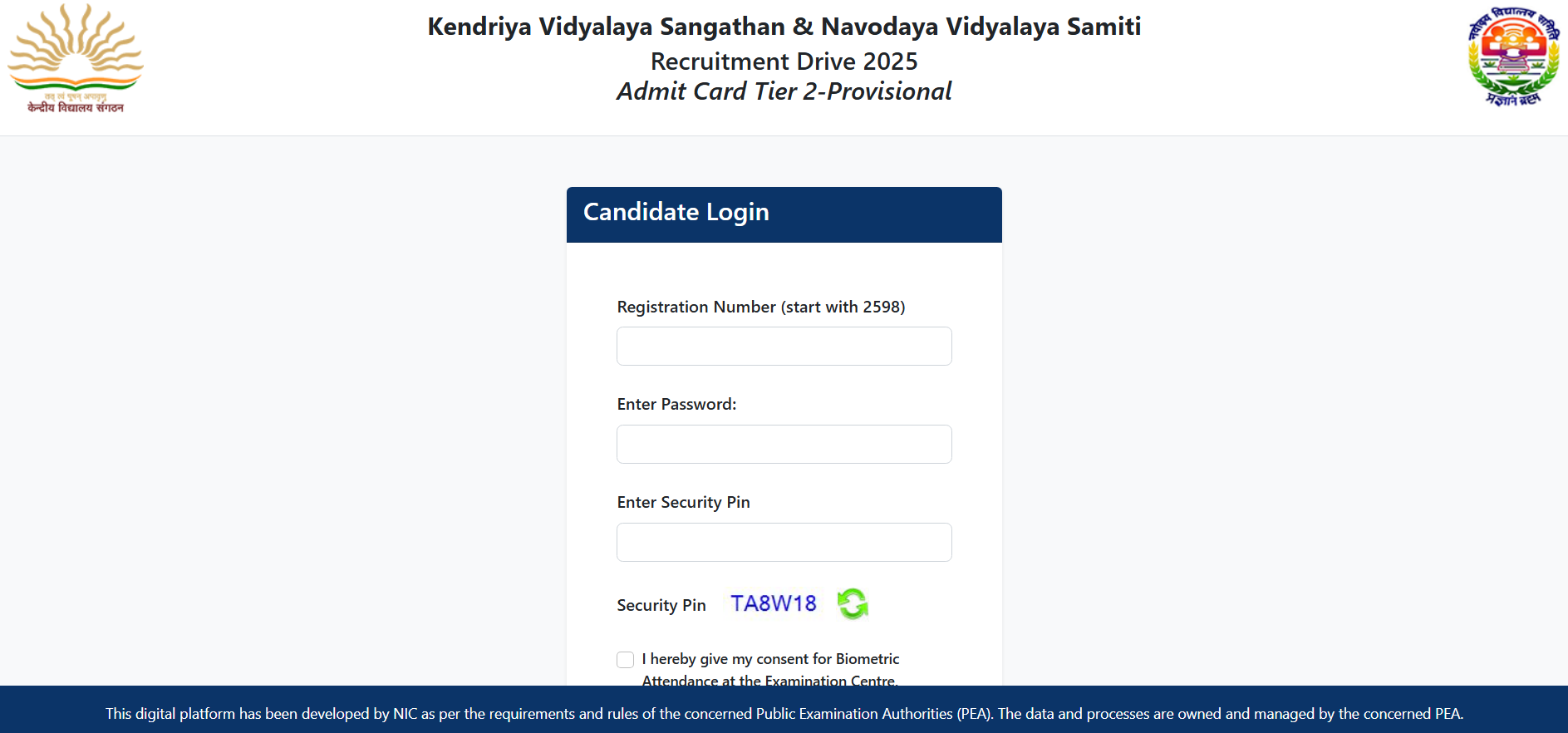Click the "Admit Card Tier 2-Provisional" title
The width and height of the screenshot is (1568, 733).
tap(784, 91)
